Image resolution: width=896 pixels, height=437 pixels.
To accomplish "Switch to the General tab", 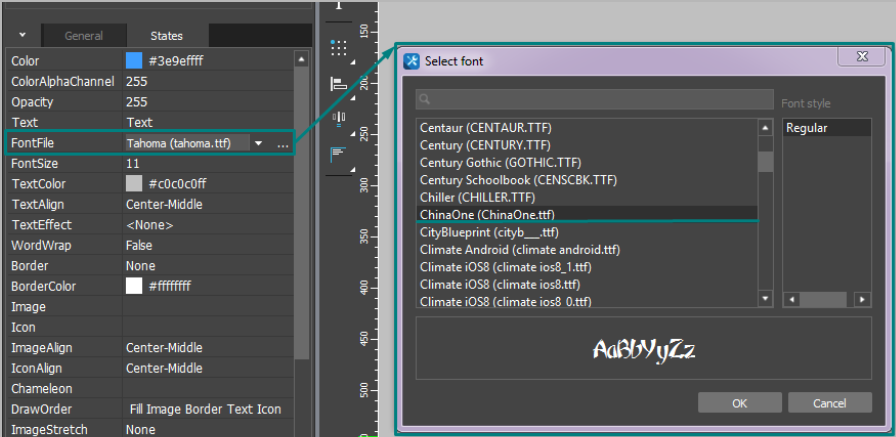I will pos(83,35).
